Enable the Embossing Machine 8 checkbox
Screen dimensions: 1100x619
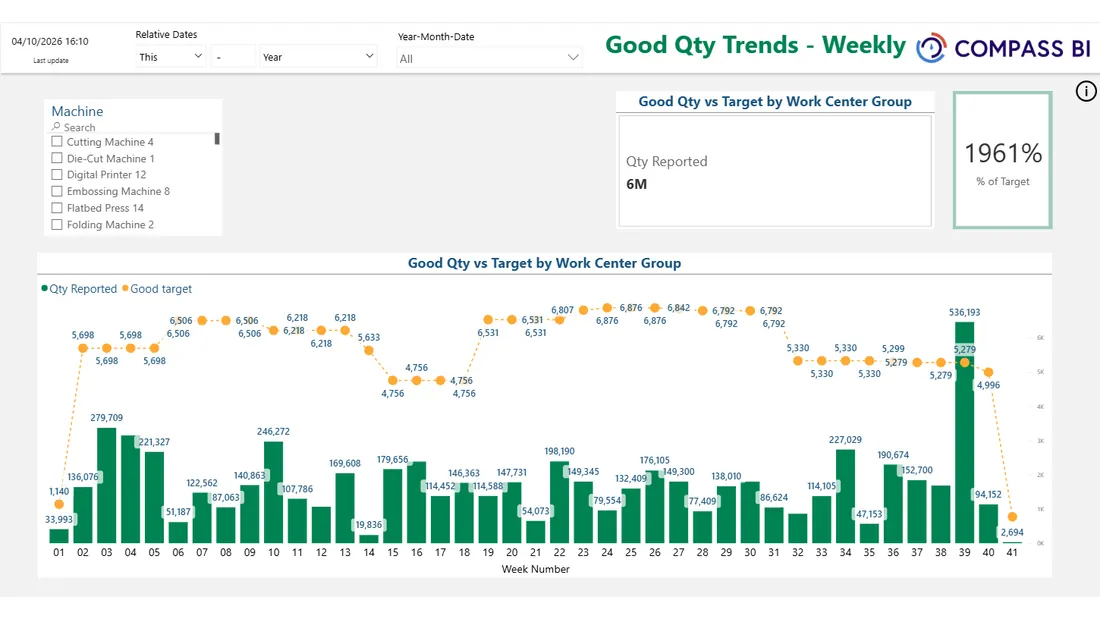(57, 191)
